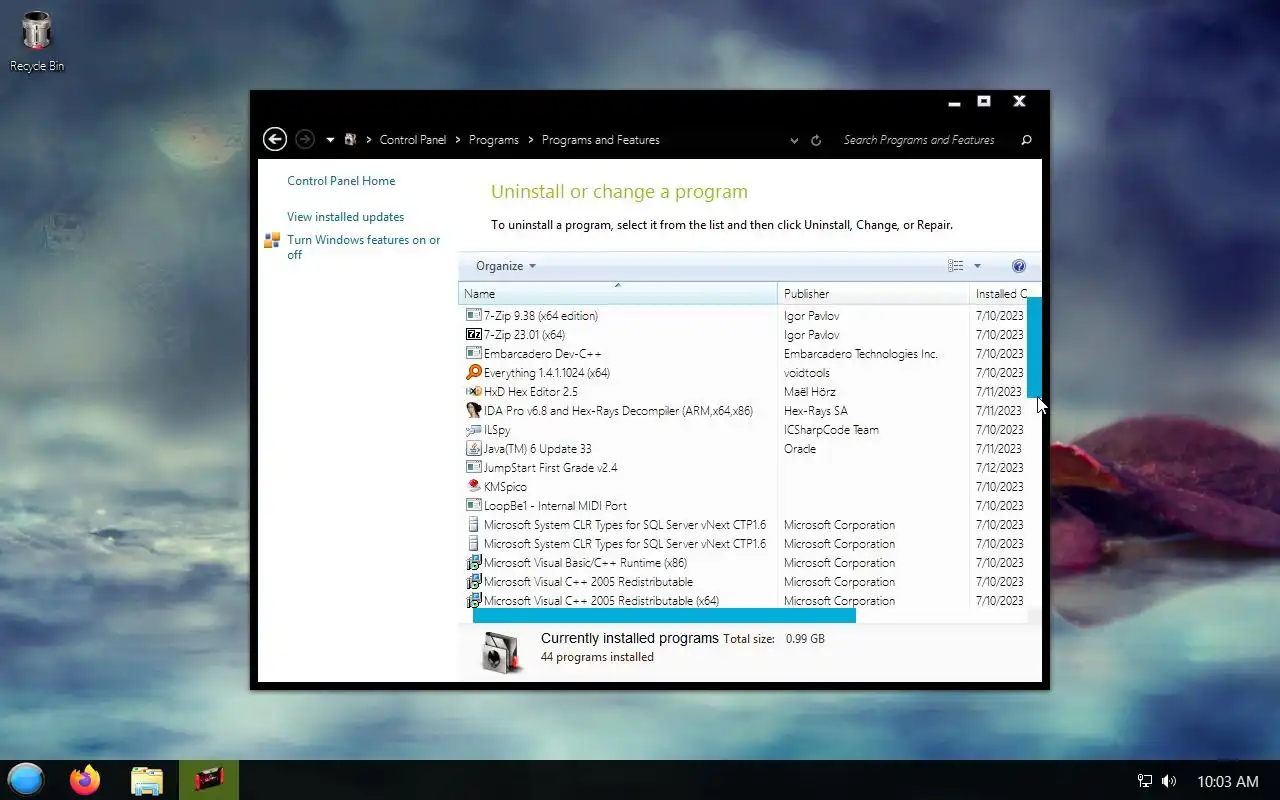
Task: Select the HxD Hex Editor 2.5 icon
Action: 474,392
